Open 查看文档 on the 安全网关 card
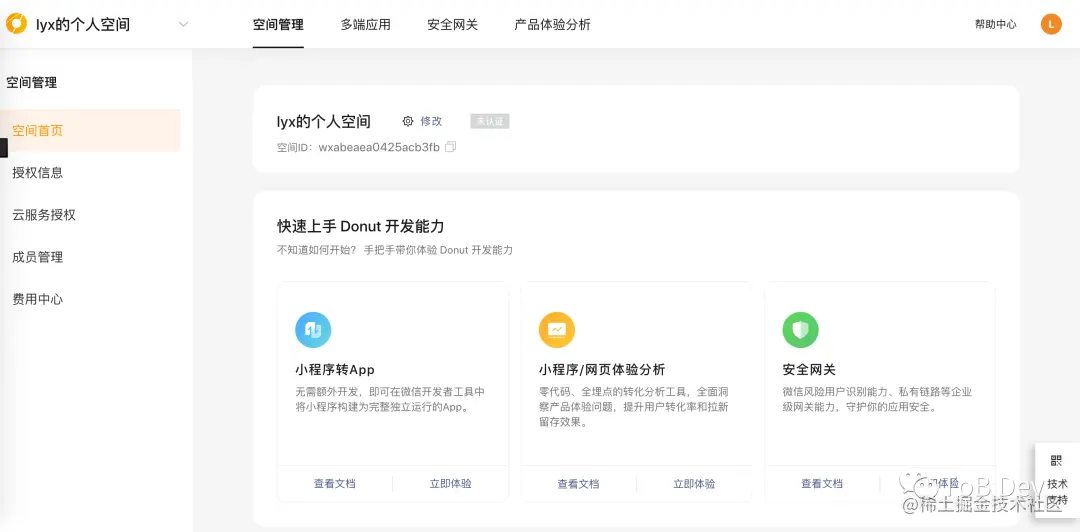Viewport: 1080px width, 532px height. (822, 484)
